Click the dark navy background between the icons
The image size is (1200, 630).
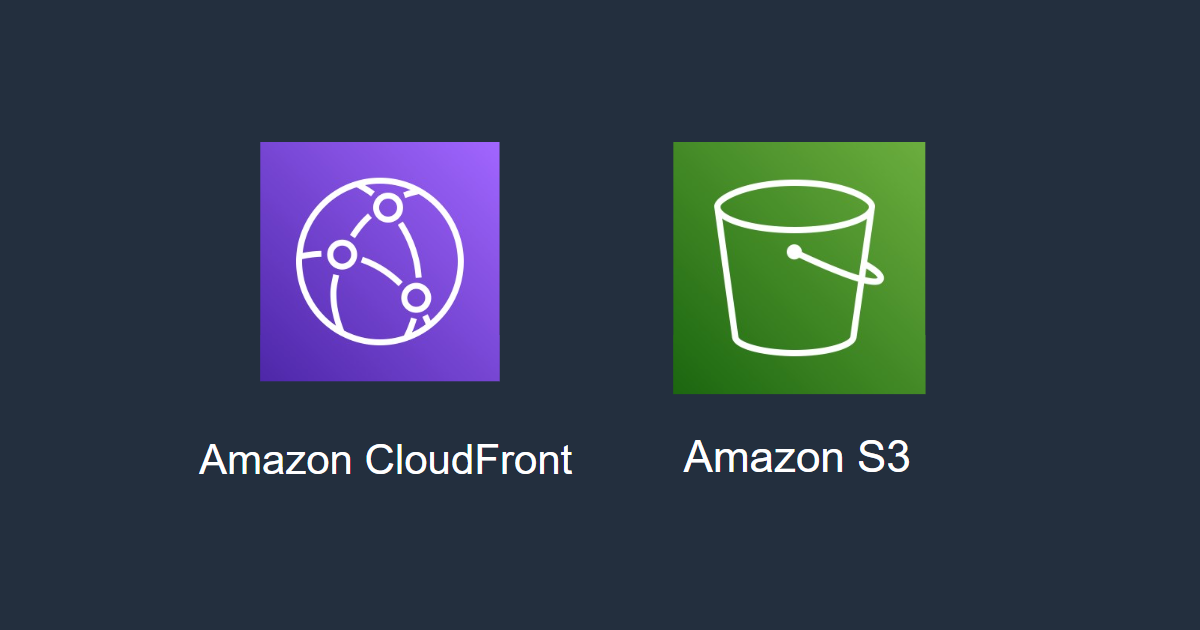(x=586, y=265)
